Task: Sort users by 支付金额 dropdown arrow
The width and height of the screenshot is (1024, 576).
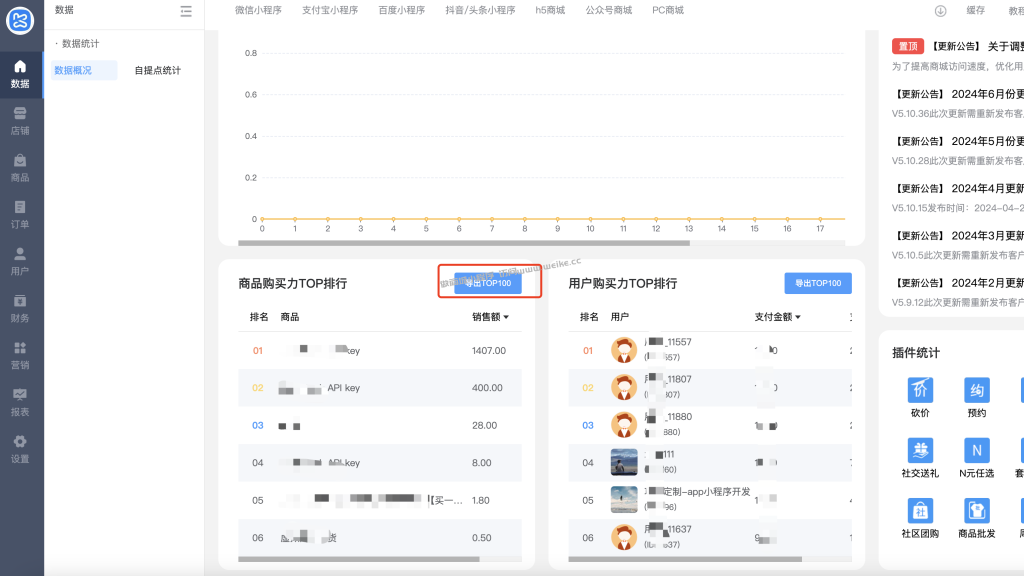Action: [x=798, y=317]
